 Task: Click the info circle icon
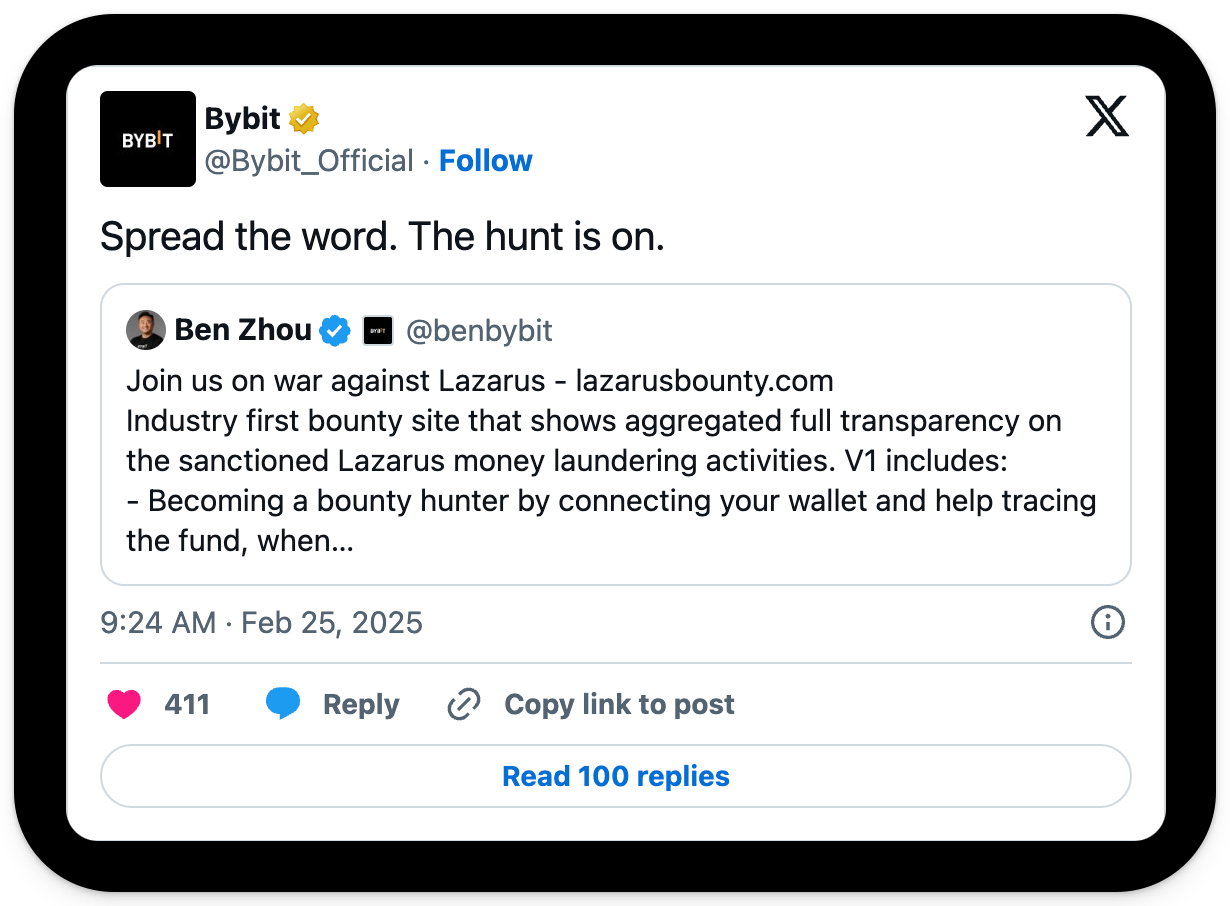coord(1107,622)
